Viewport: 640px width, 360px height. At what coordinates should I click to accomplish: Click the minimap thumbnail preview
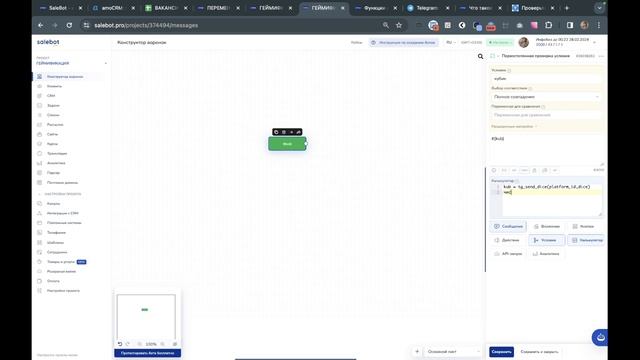[x=146, y=317]
